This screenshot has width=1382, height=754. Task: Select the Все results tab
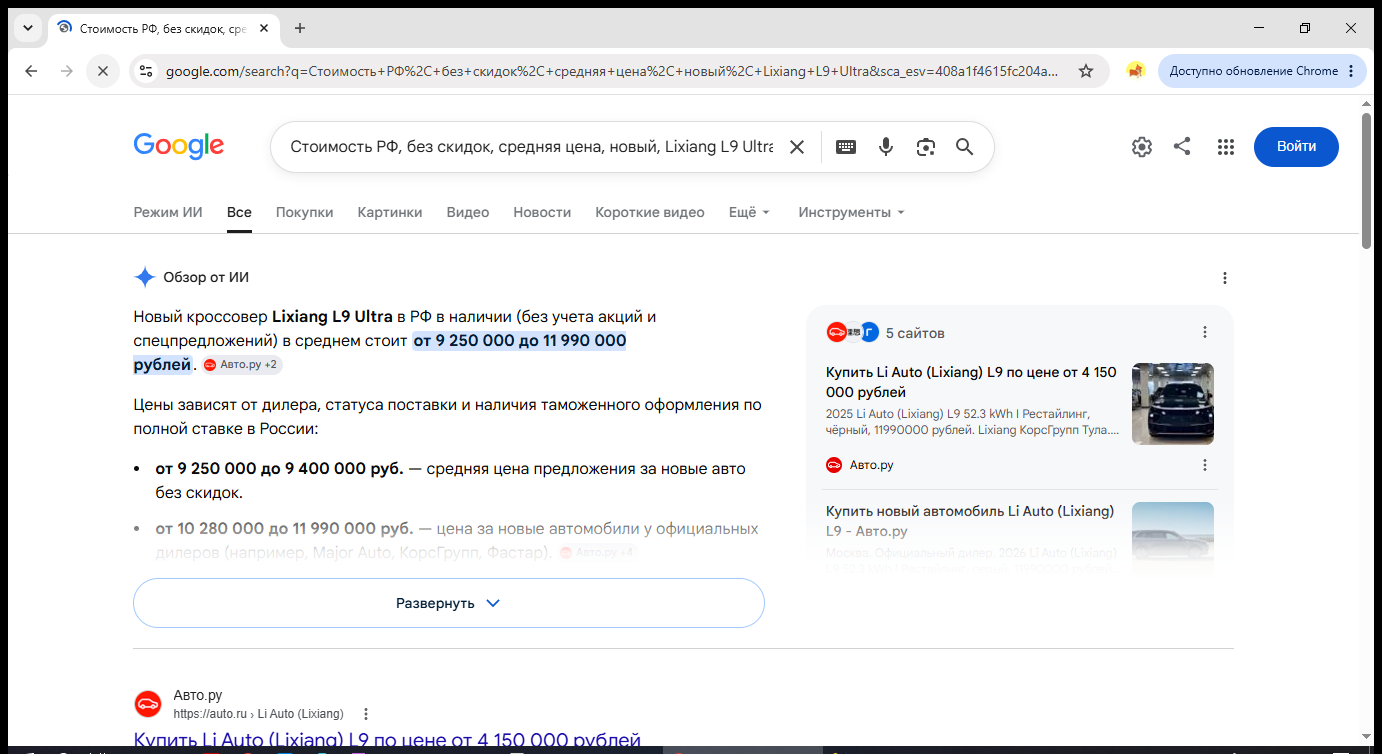coord(239,212)
